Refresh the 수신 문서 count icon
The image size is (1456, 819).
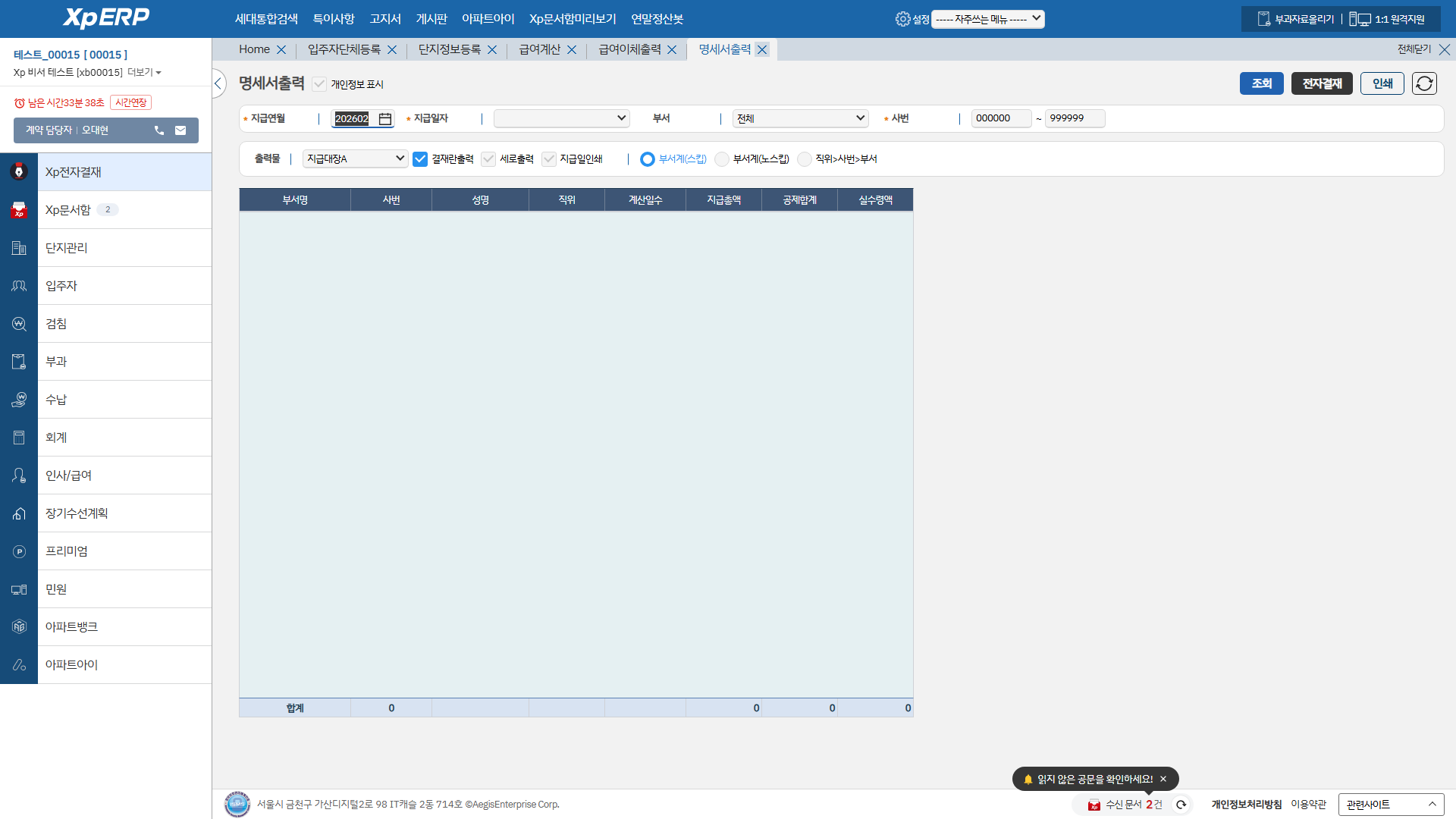click(1181, 805)
